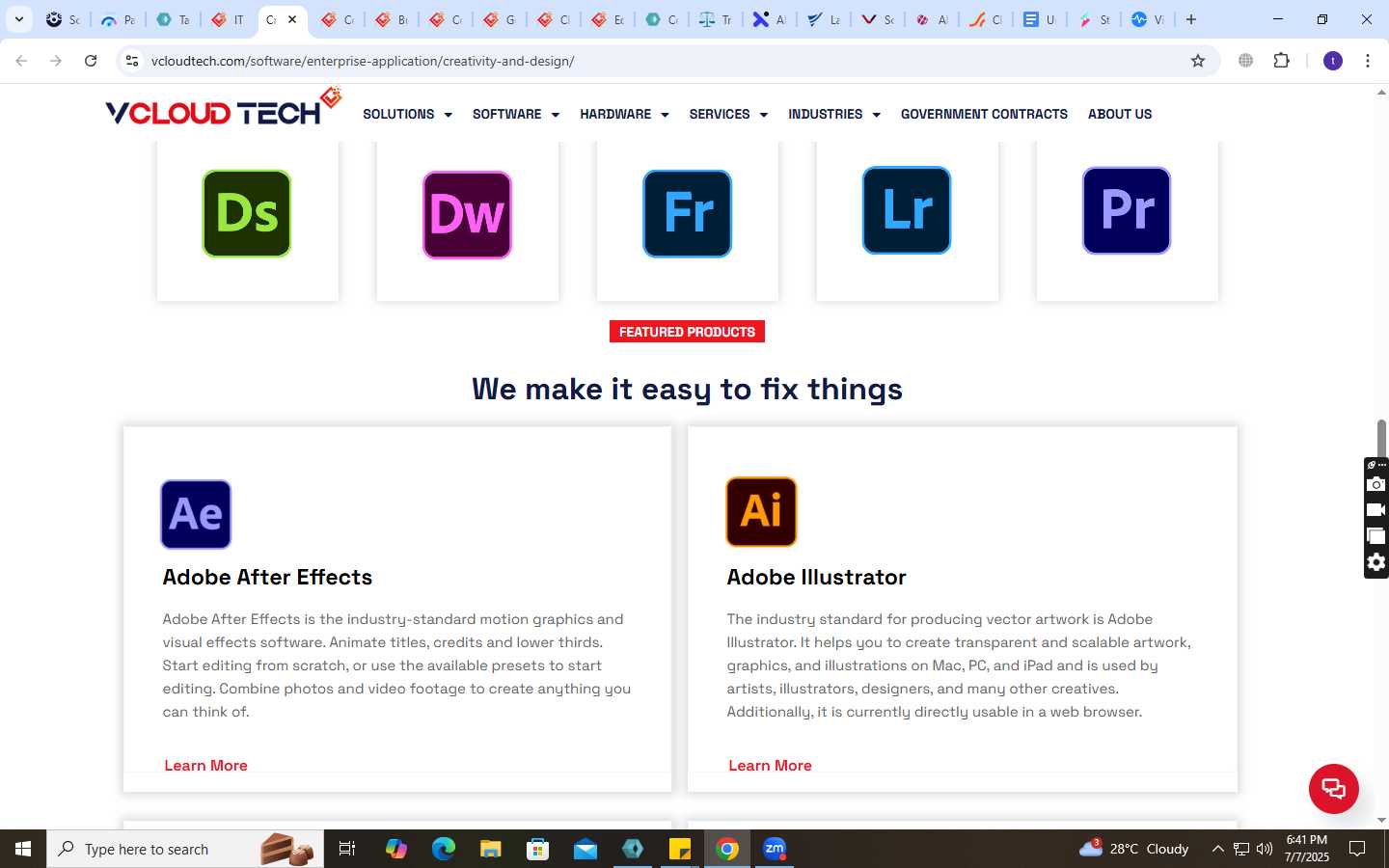
Task: Click the After Effects Ae logo
Action: [x=196, y=514]
